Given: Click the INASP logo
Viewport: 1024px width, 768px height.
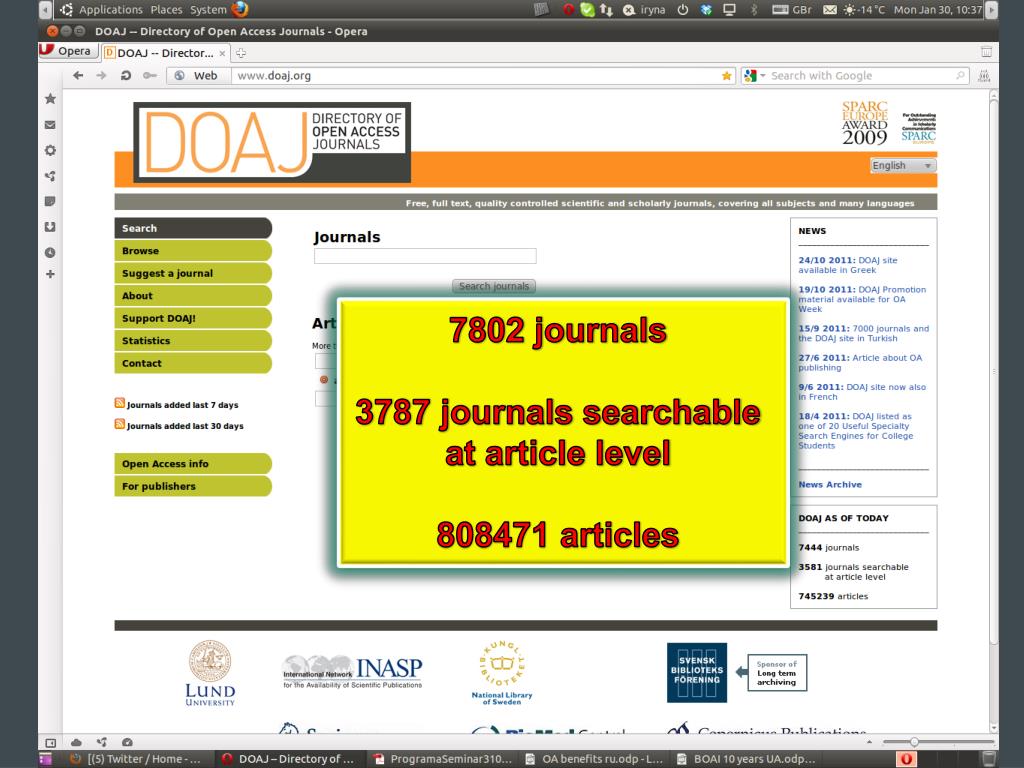Looking at the screenshot, I should coord(353,672).
